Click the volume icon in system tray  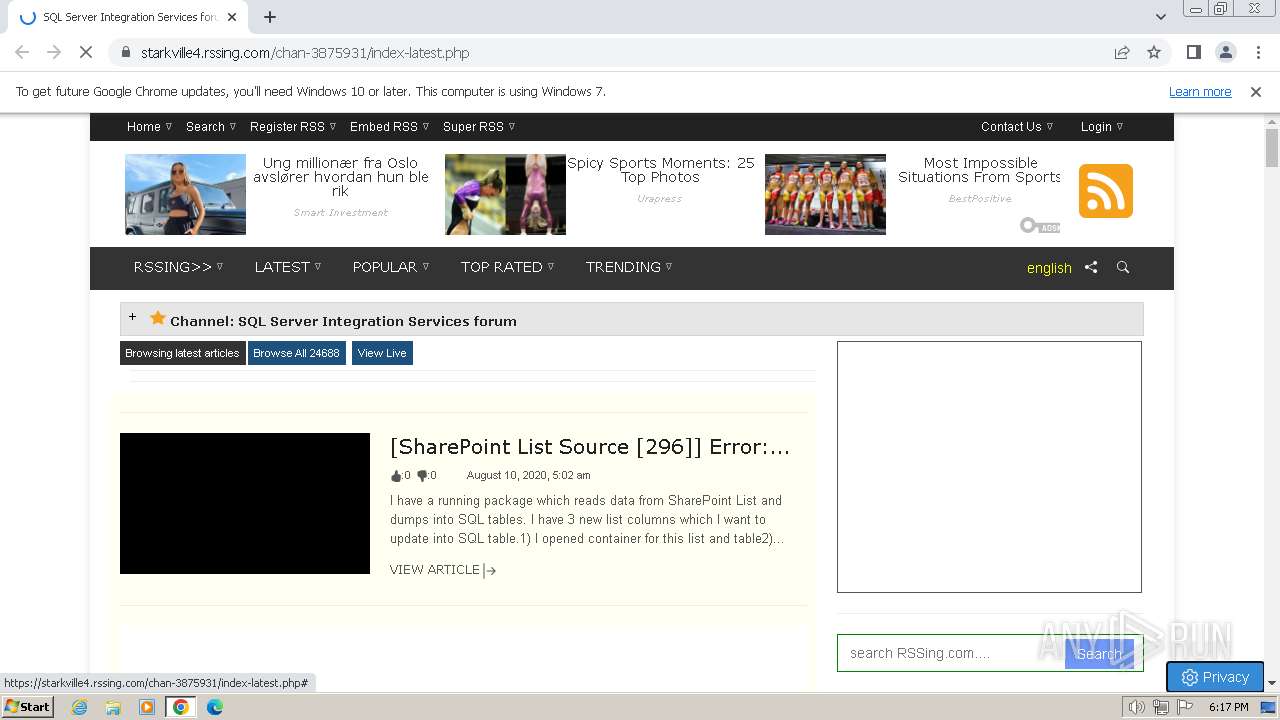coord(1137,707)
